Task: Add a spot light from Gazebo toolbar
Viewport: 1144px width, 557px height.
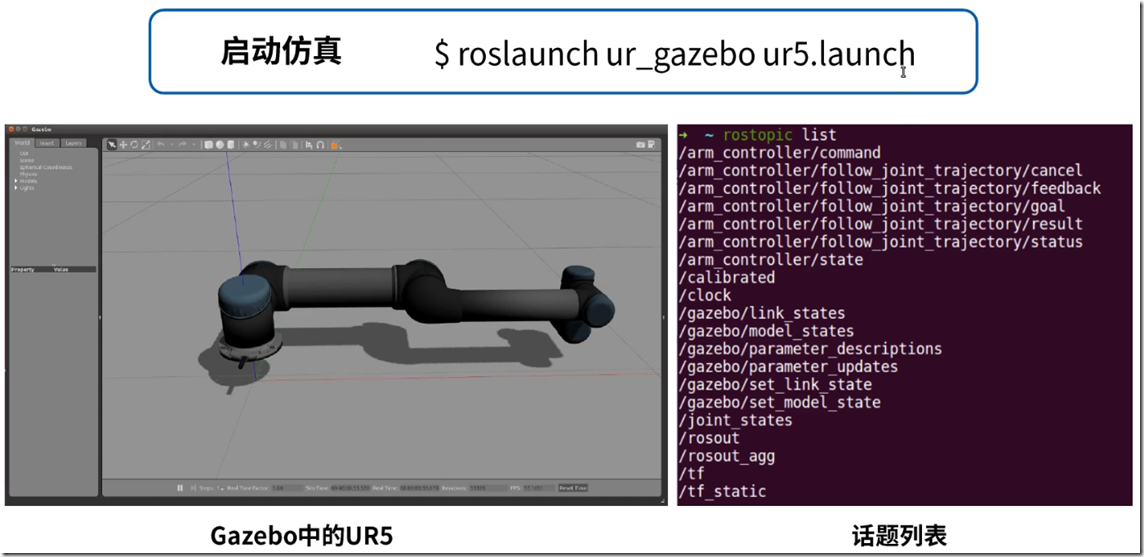Action: tap(256, 145)
